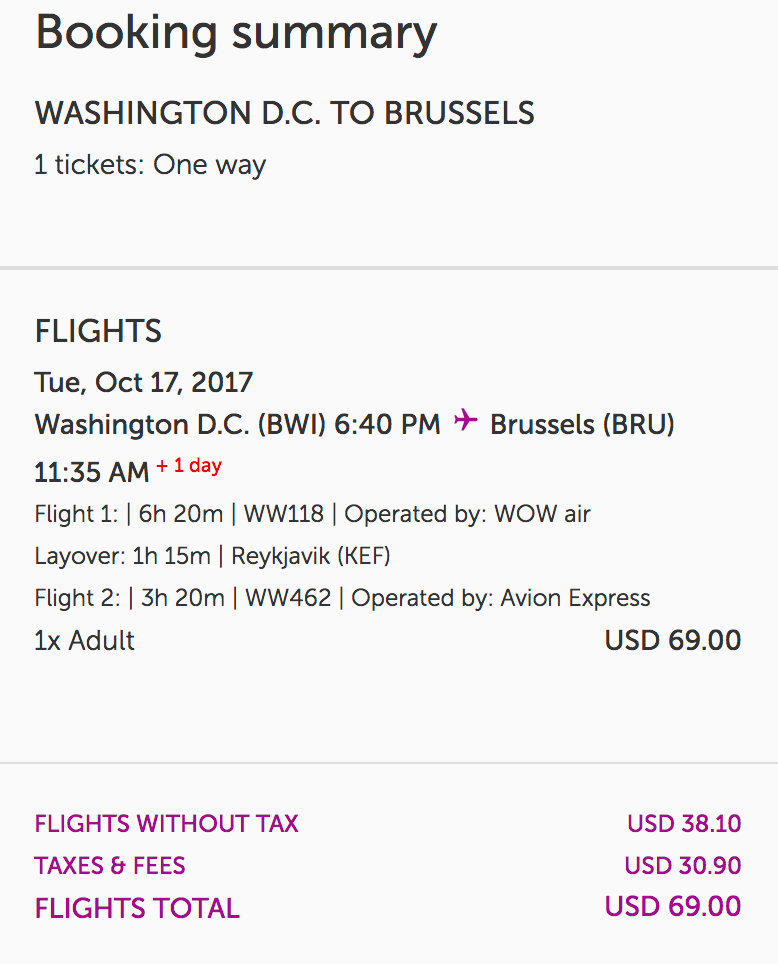
Task: Click the TAXES & FEES label
Action: 110,865
